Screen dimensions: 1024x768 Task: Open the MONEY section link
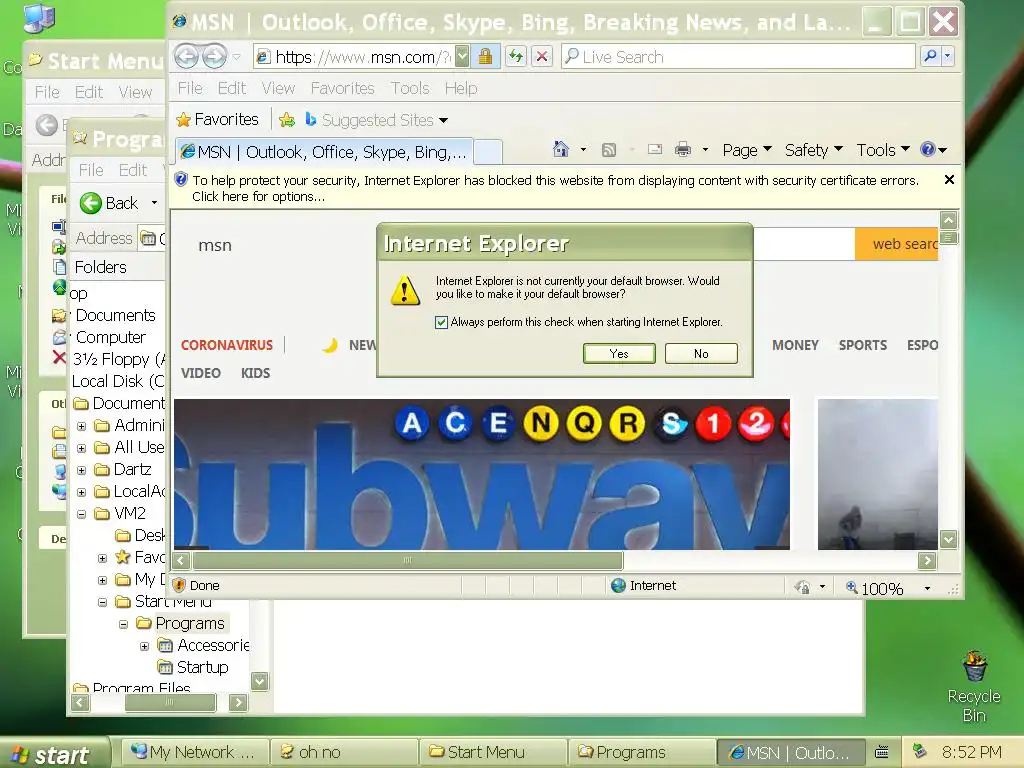(x=795, y=345)
